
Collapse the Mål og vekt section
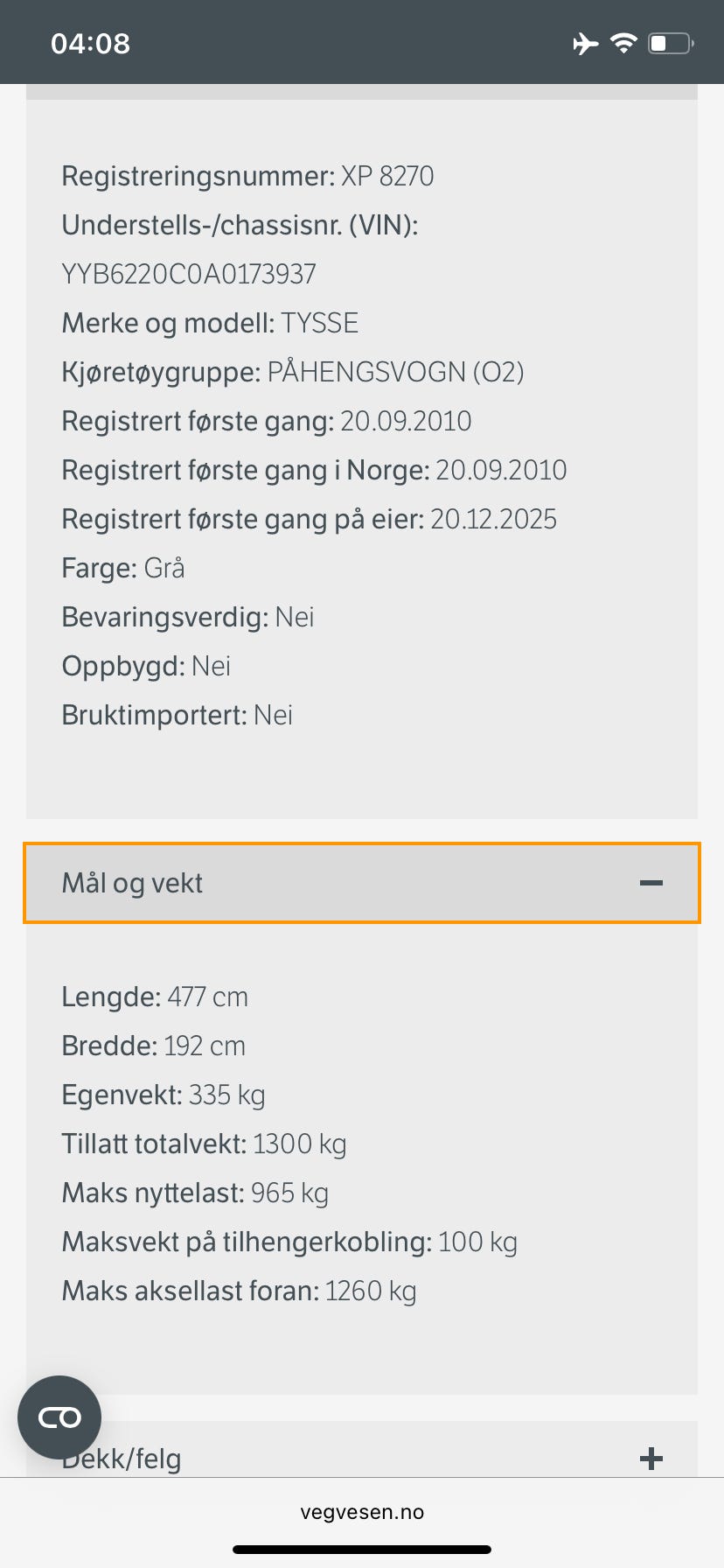[360, 883]
